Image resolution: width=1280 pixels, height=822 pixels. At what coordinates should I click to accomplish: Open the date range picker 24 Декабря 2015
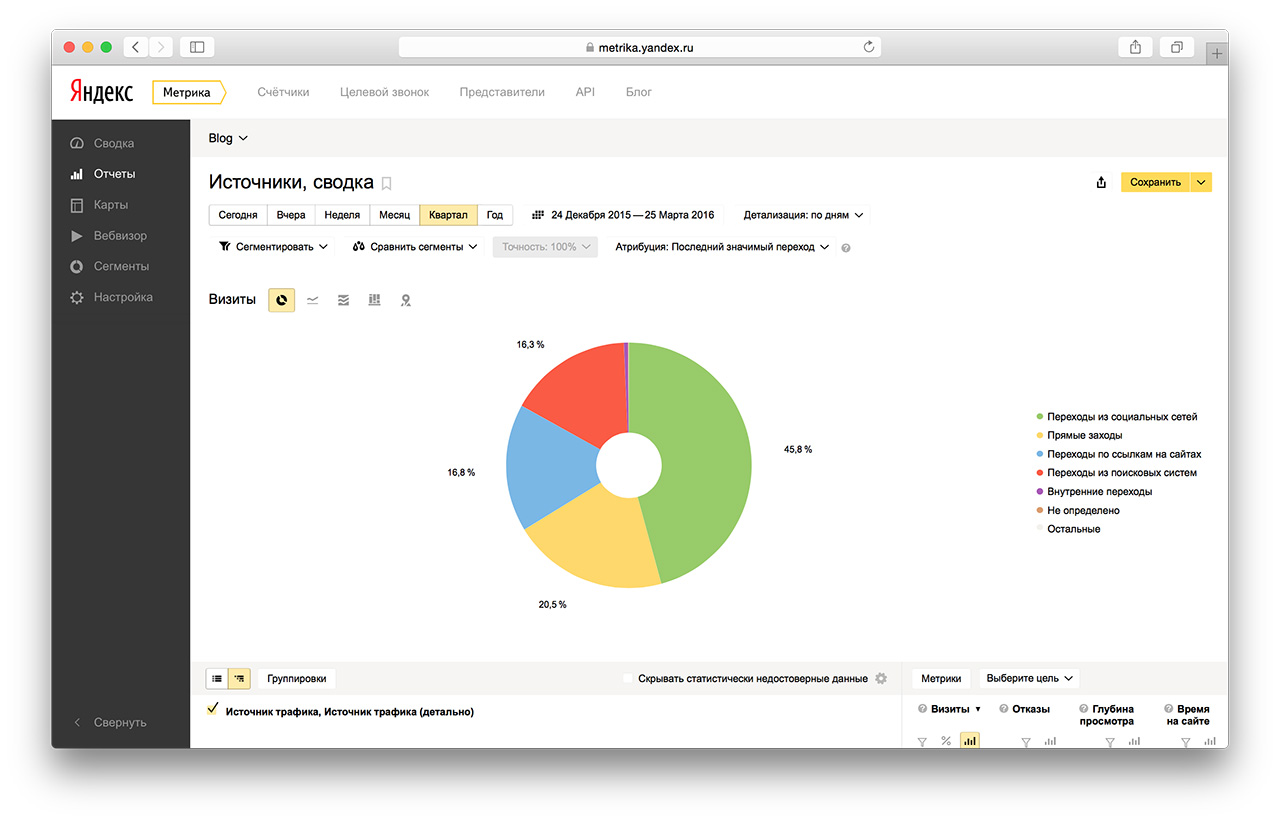623,215
